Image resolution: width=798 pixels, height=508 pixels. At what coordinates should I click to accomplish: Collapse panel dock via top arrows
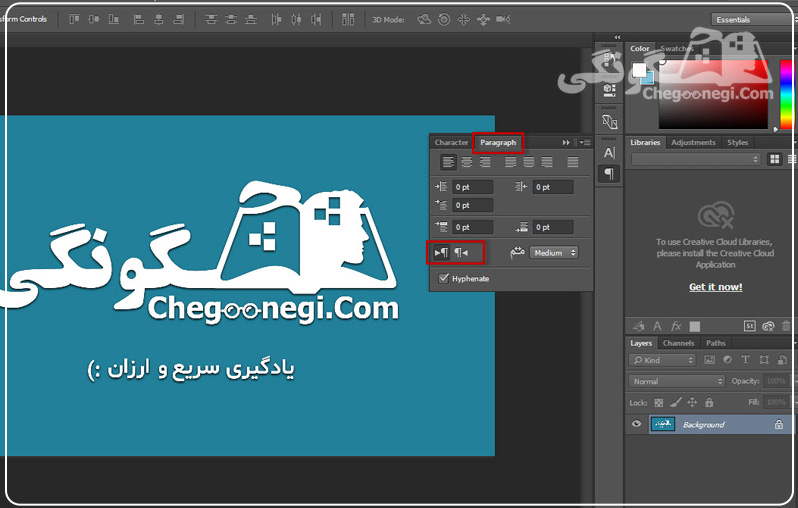(x=617, y=37)
